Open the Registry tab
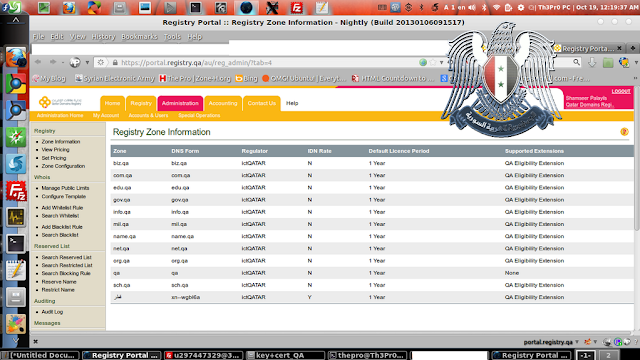The height and width of the screenshot is (360, 640). (x=141, y=103)
